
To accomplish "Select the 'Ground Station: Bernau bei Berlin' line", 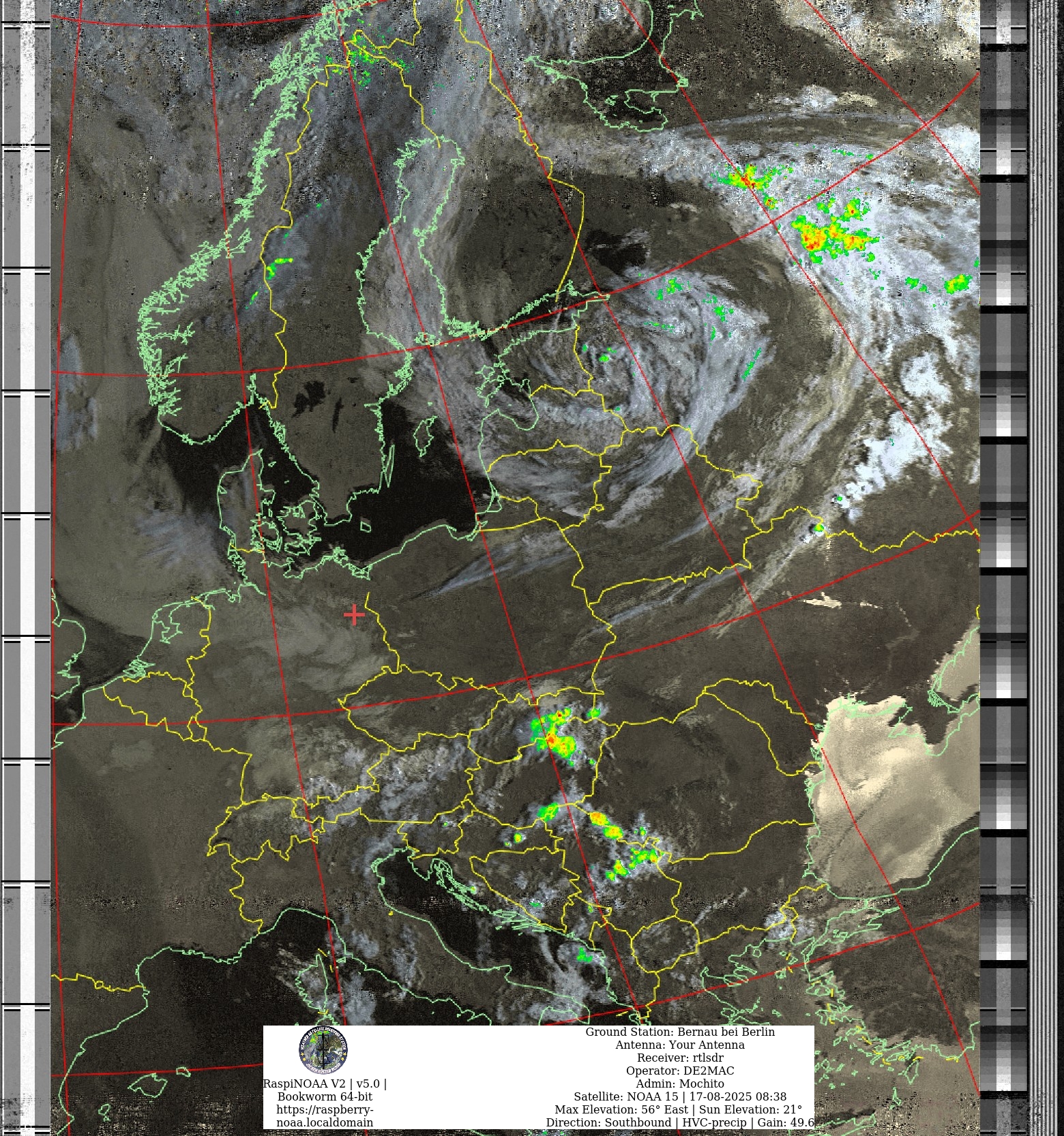I will coord(680,1032).
